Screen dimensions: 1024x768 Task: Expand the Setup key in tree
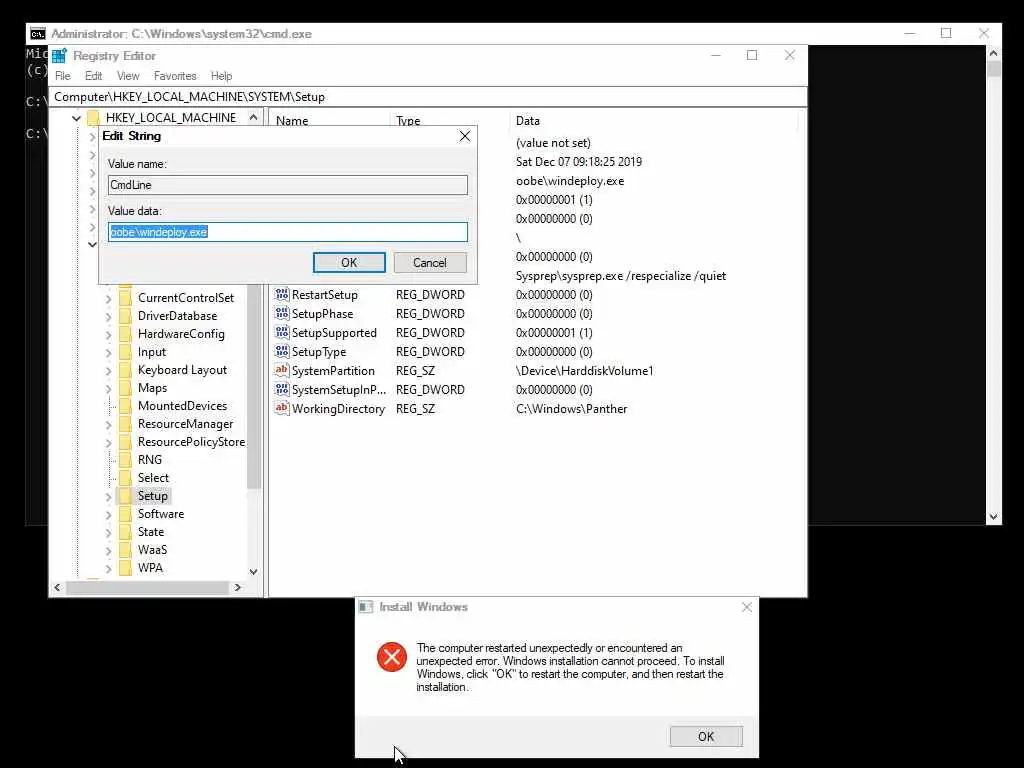108,497
